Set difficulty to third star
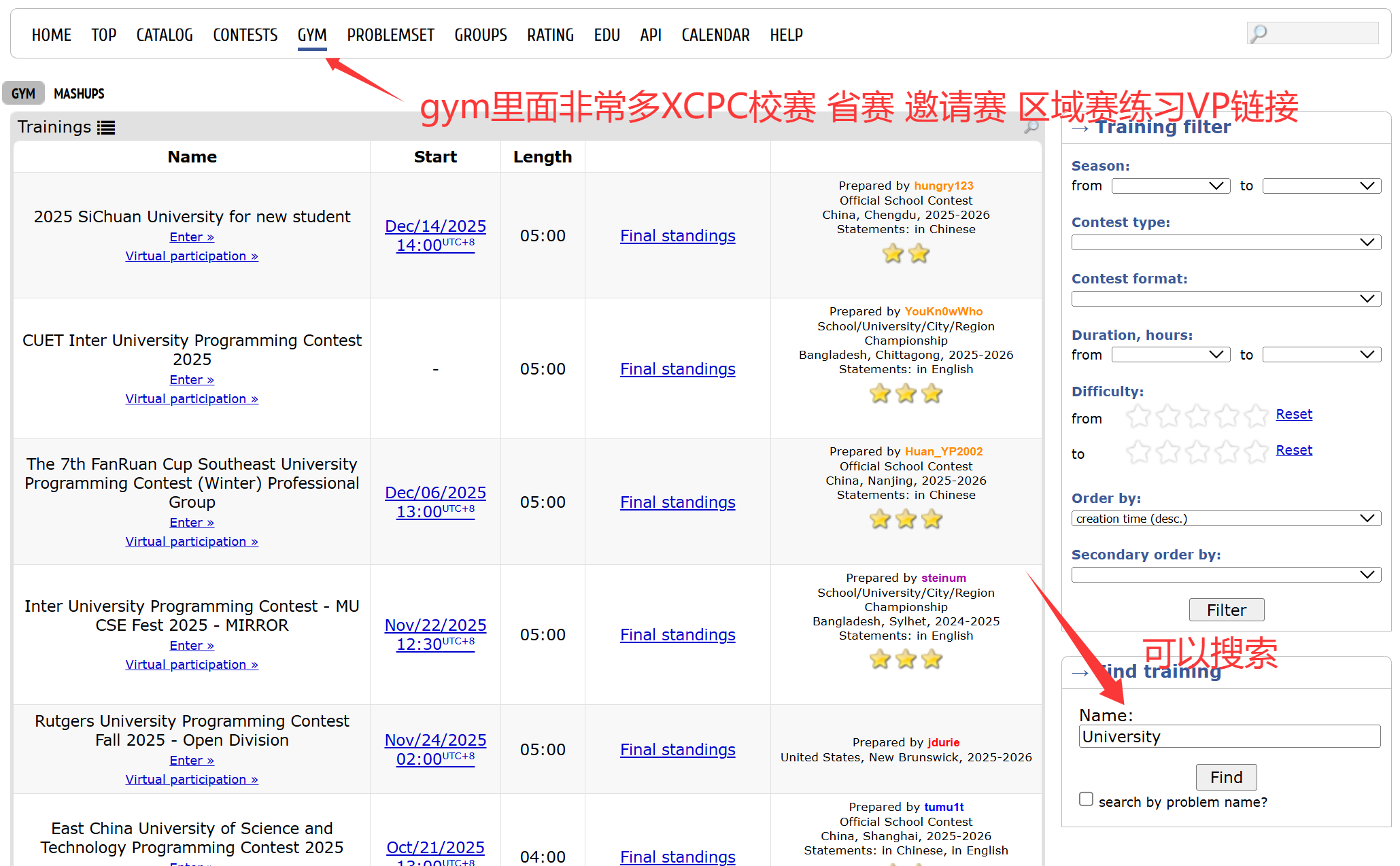The image size is (1400, 866). point(1197,451)
